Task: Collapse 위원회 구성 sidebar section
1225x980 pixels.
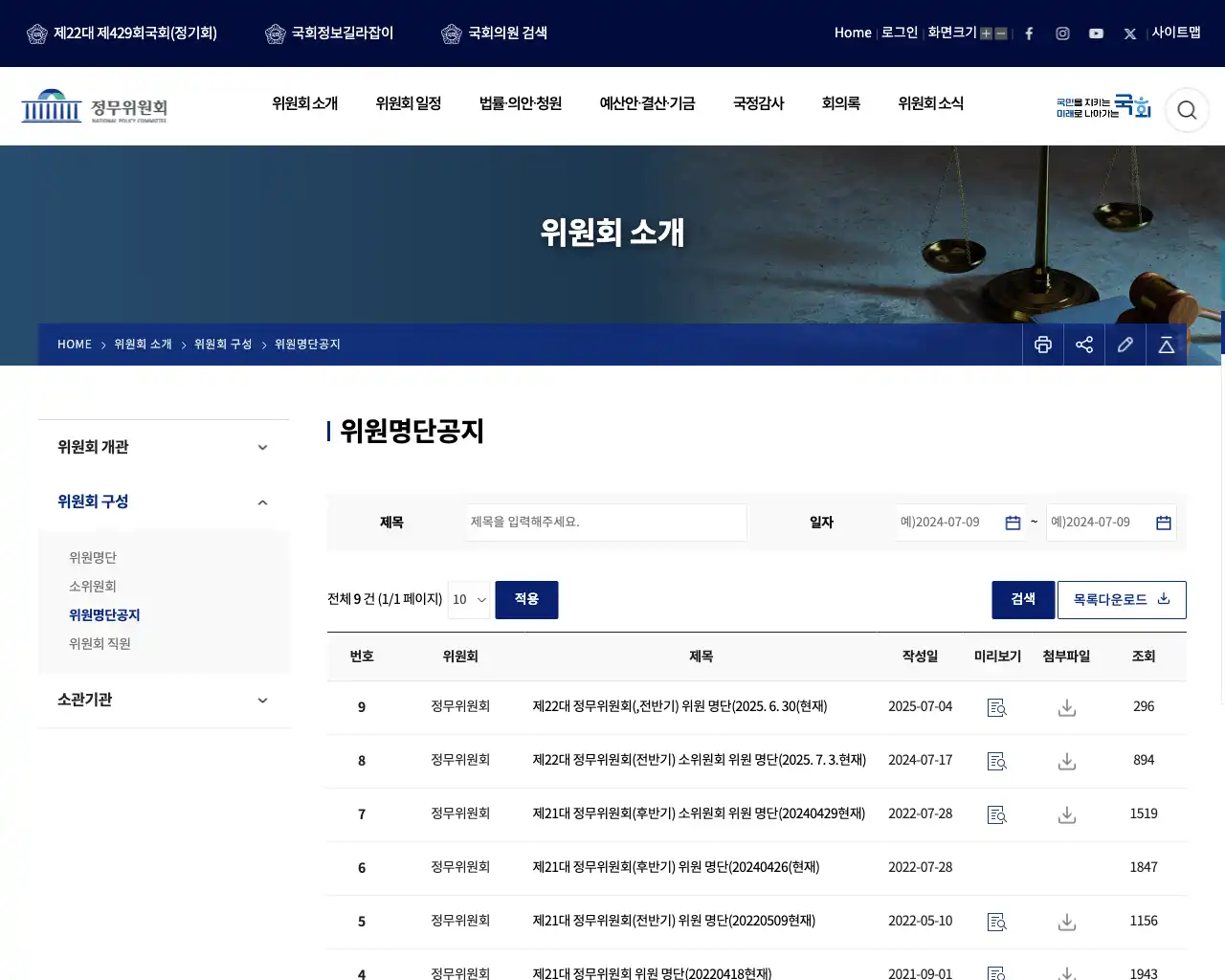Action: [x=164, y=501]
